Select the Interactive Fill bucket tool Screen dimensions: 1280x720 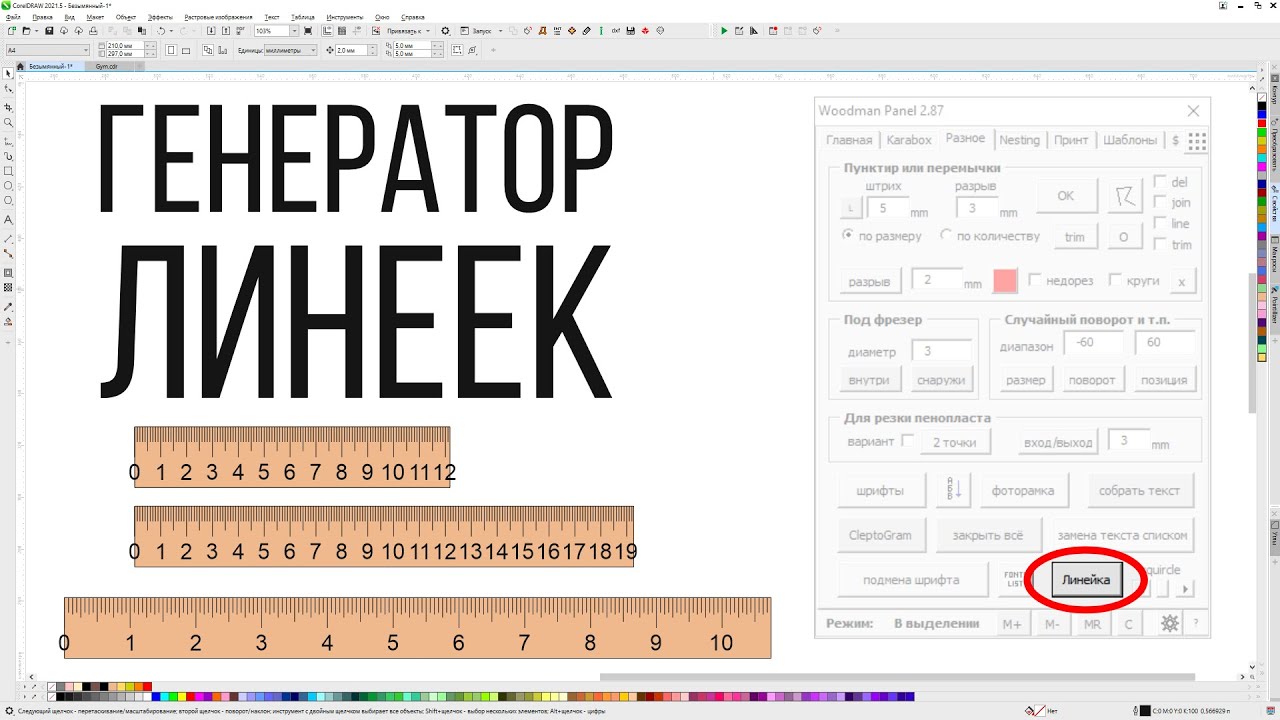[x=8, y=322]
